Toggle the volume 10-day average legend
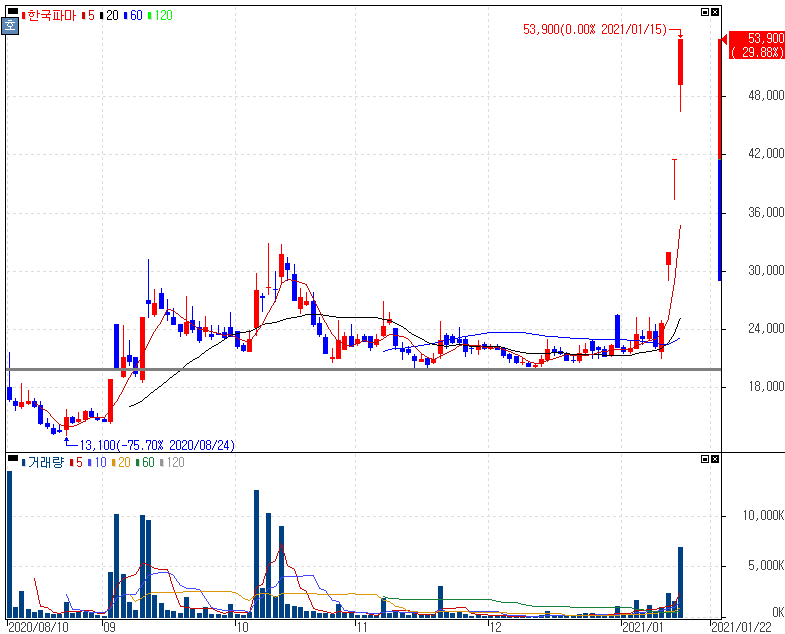 (97, 462)
